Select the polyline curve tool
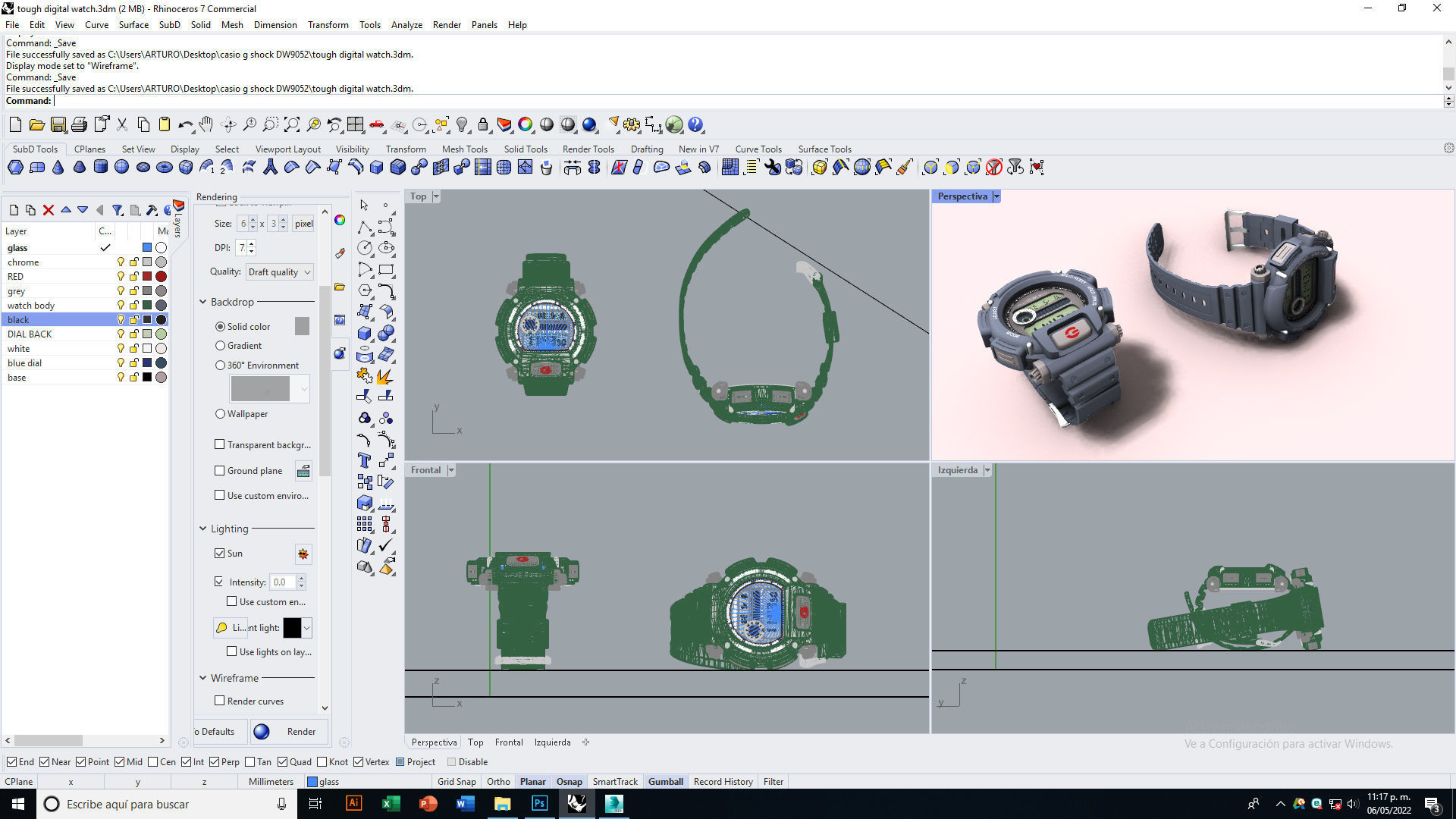1456x819 pixels. [365, 227]
